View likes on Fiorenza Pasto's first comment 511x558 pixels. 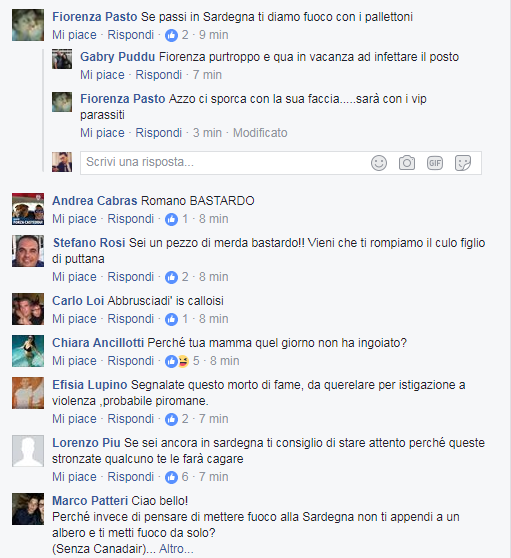177,35
